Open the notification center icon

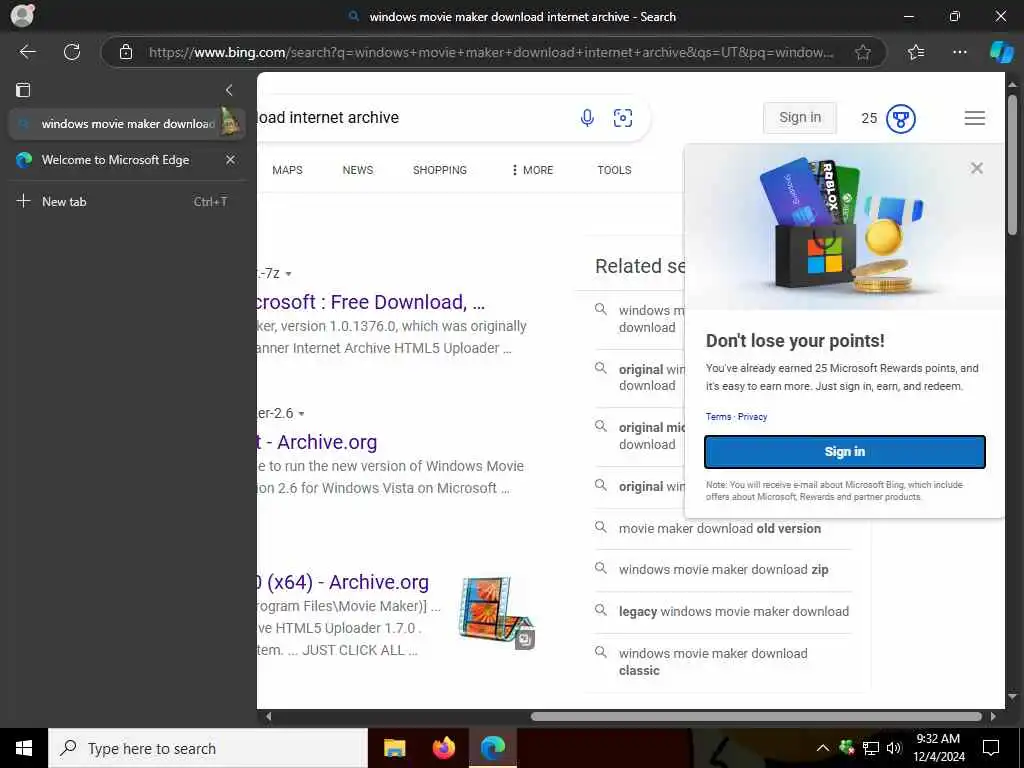point(991,748)
